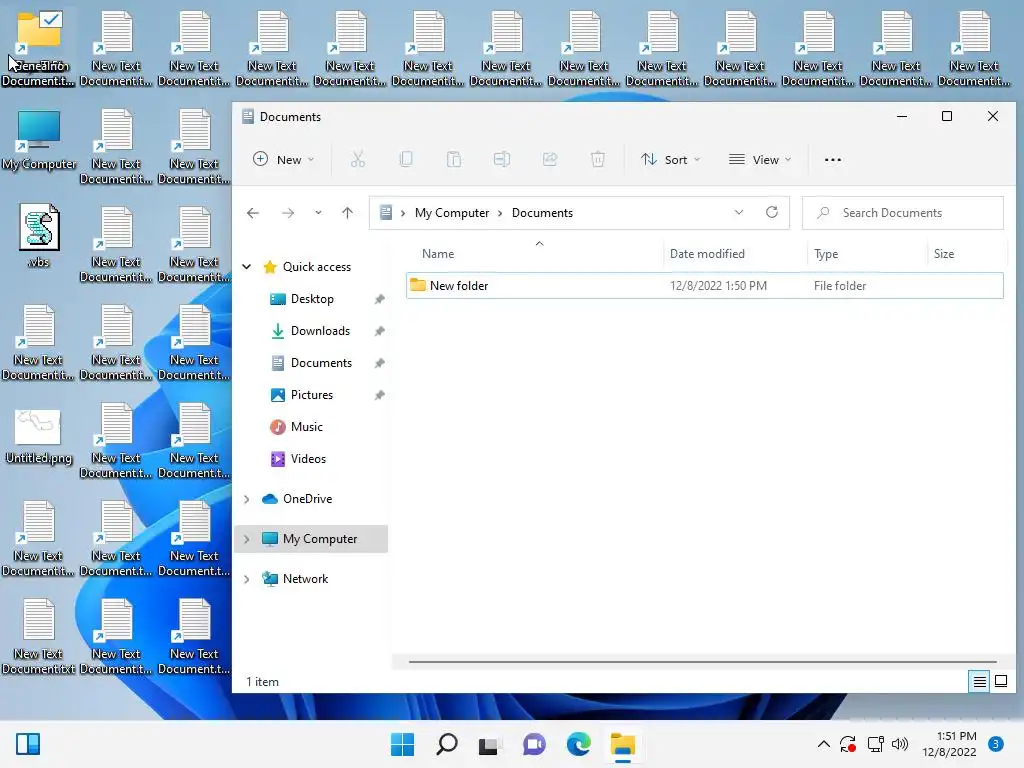The image size is (1024, 768).
Task: Unpin Desktop from Quick access
Action: pyautogui.click(x=379, y=299)
